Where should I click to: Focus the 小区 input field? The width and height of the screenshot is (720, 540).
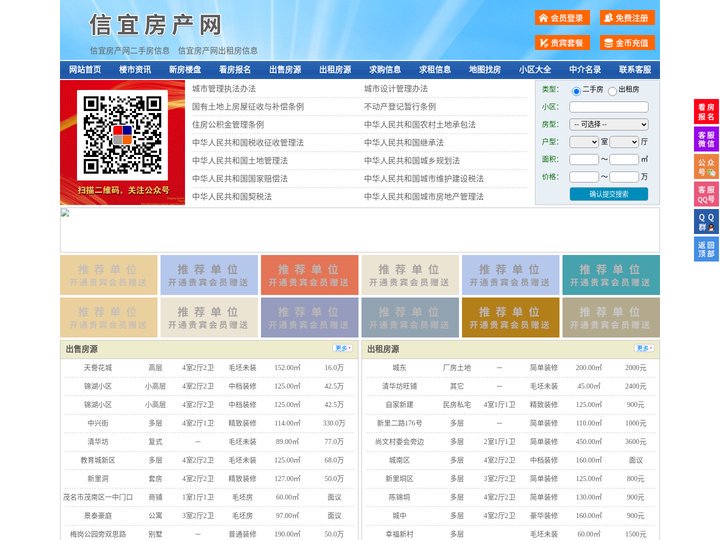tap(609, 107)
